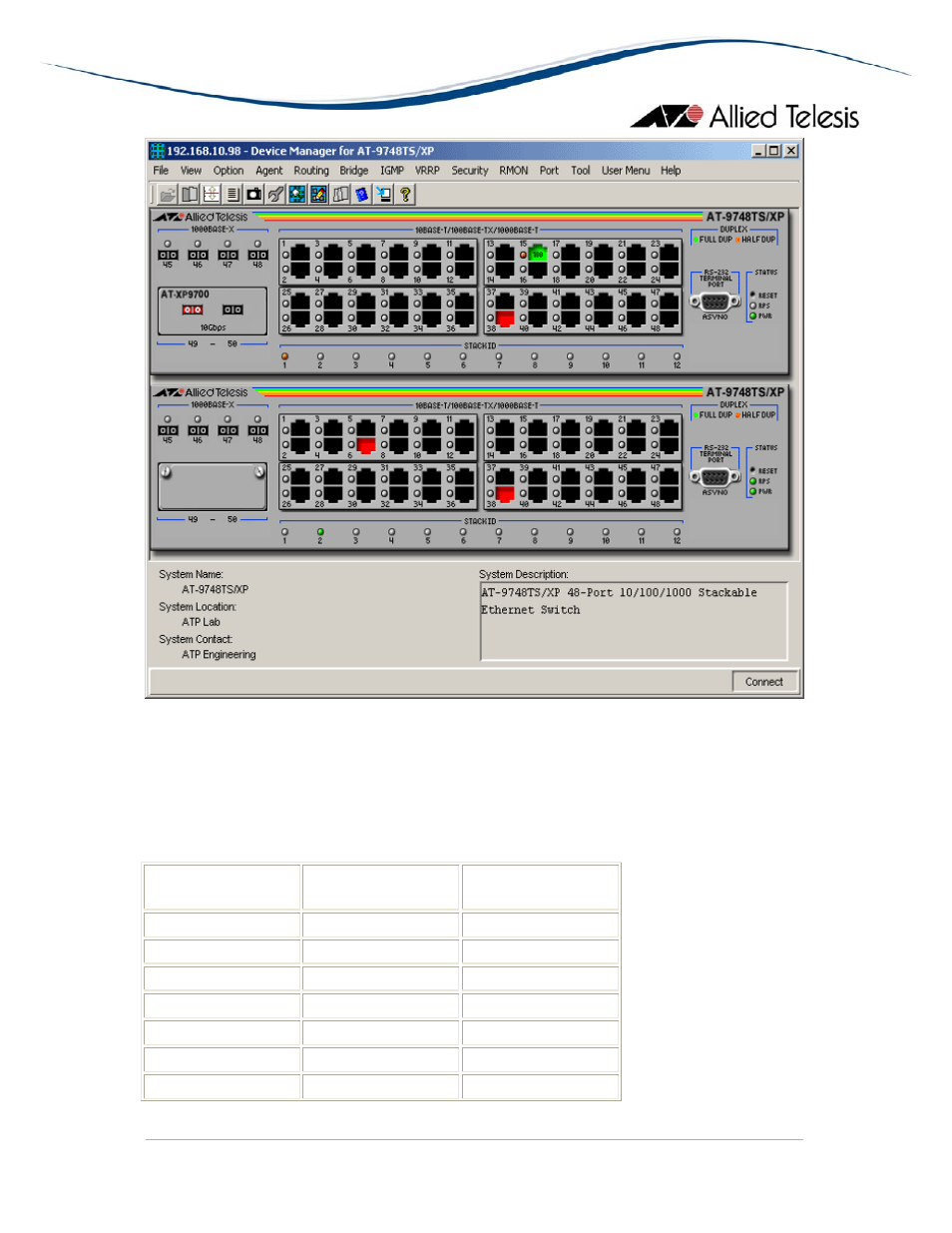The width and height of the screenshot is (952, 1233).
Task: Click in the System Description text box
Action: pos(634,622)
